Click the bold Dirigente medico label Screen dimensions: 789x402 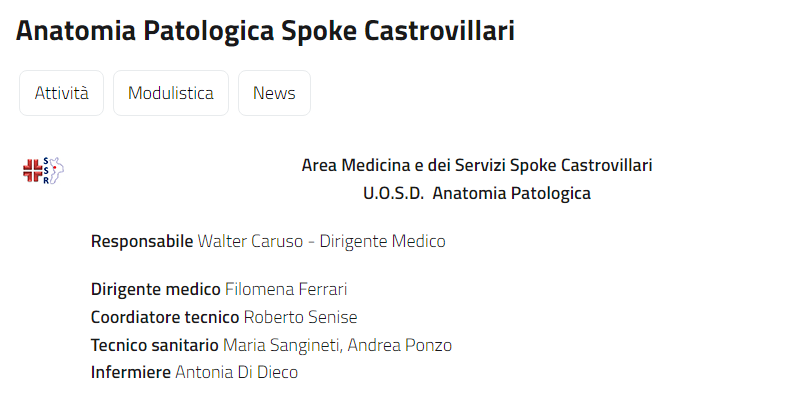click(155, 290)
